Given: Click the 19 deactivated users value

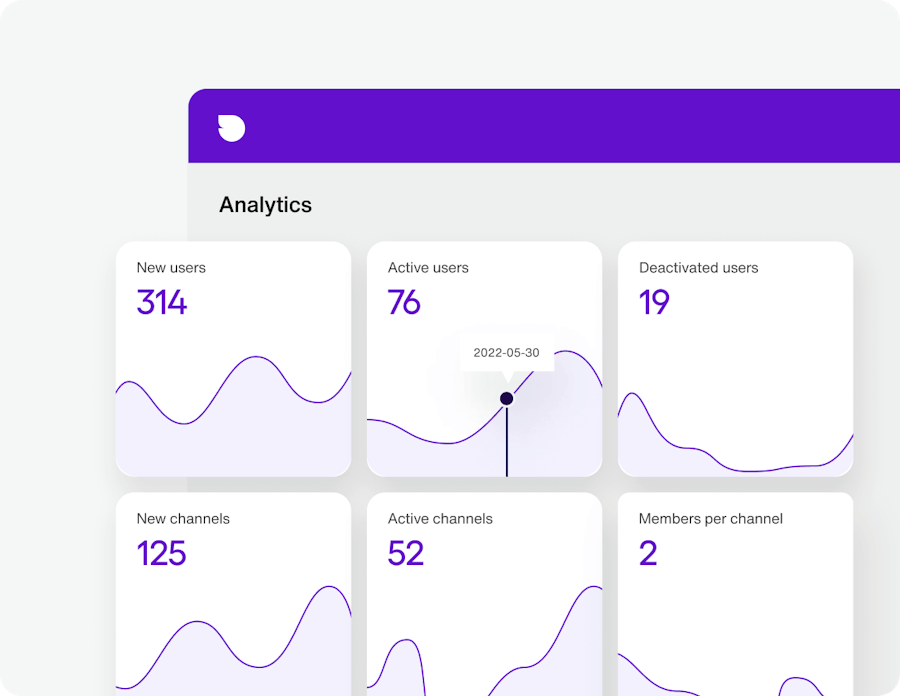Looking at the screenshot, I should tap(654, 302).
